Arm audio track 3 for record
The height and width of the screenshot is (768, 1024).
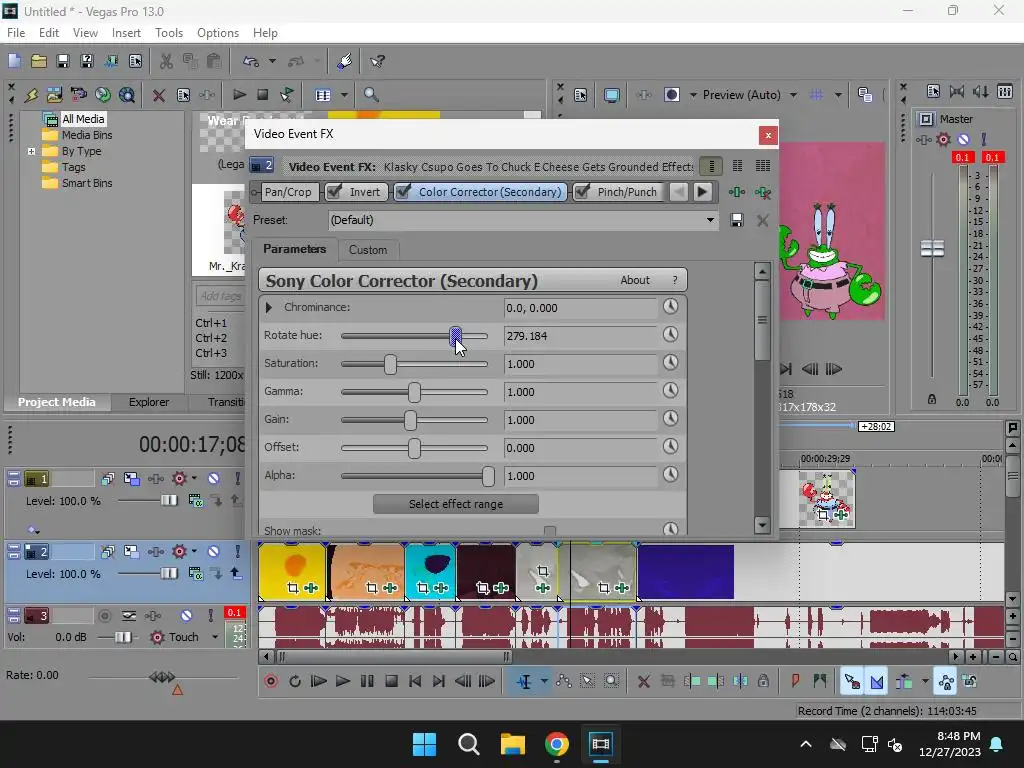[x=104, y=616]
